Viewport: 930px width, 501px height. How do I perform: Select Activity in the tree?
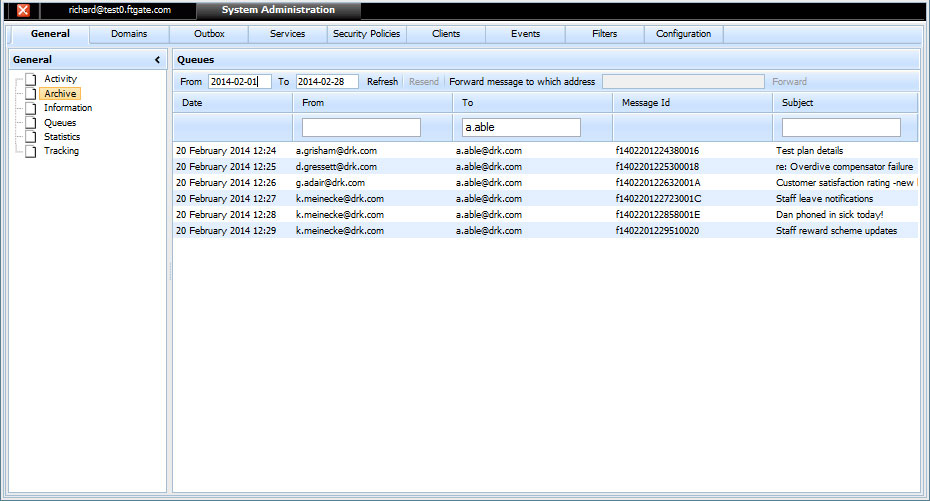60,79
